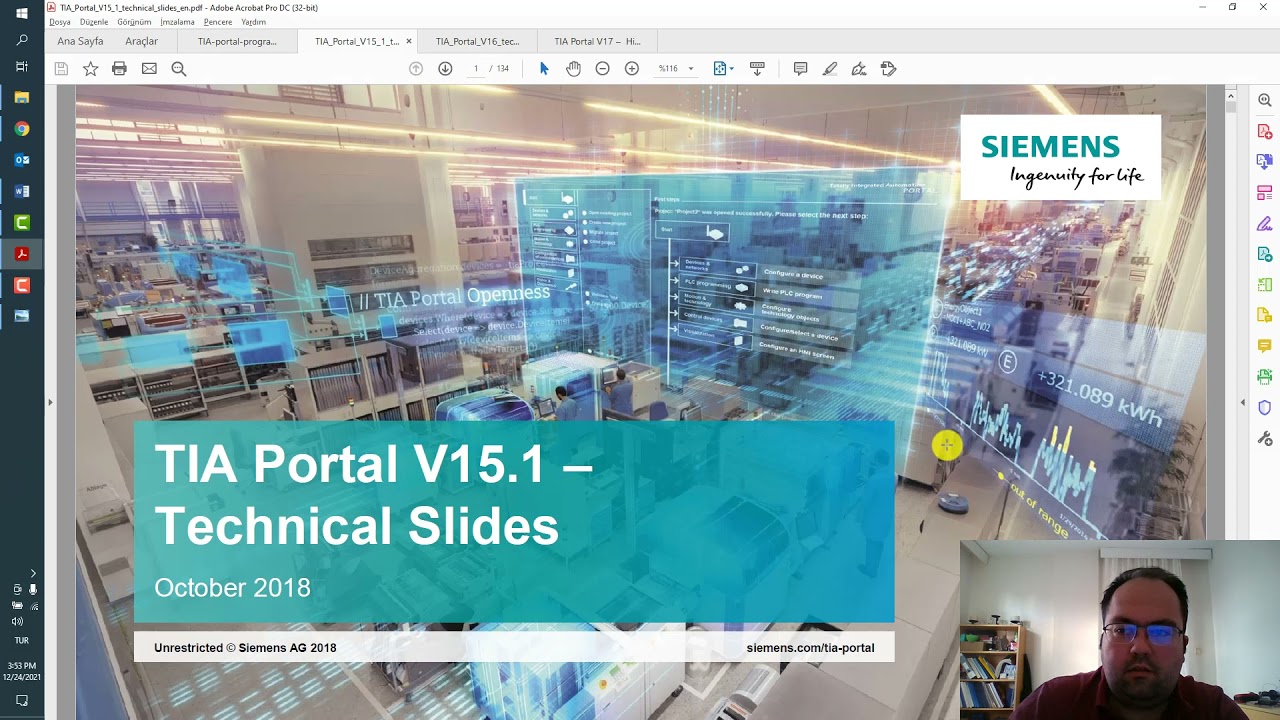
Task: Expand the zoom percentage dropdown
Action: [x=690, y=69]
